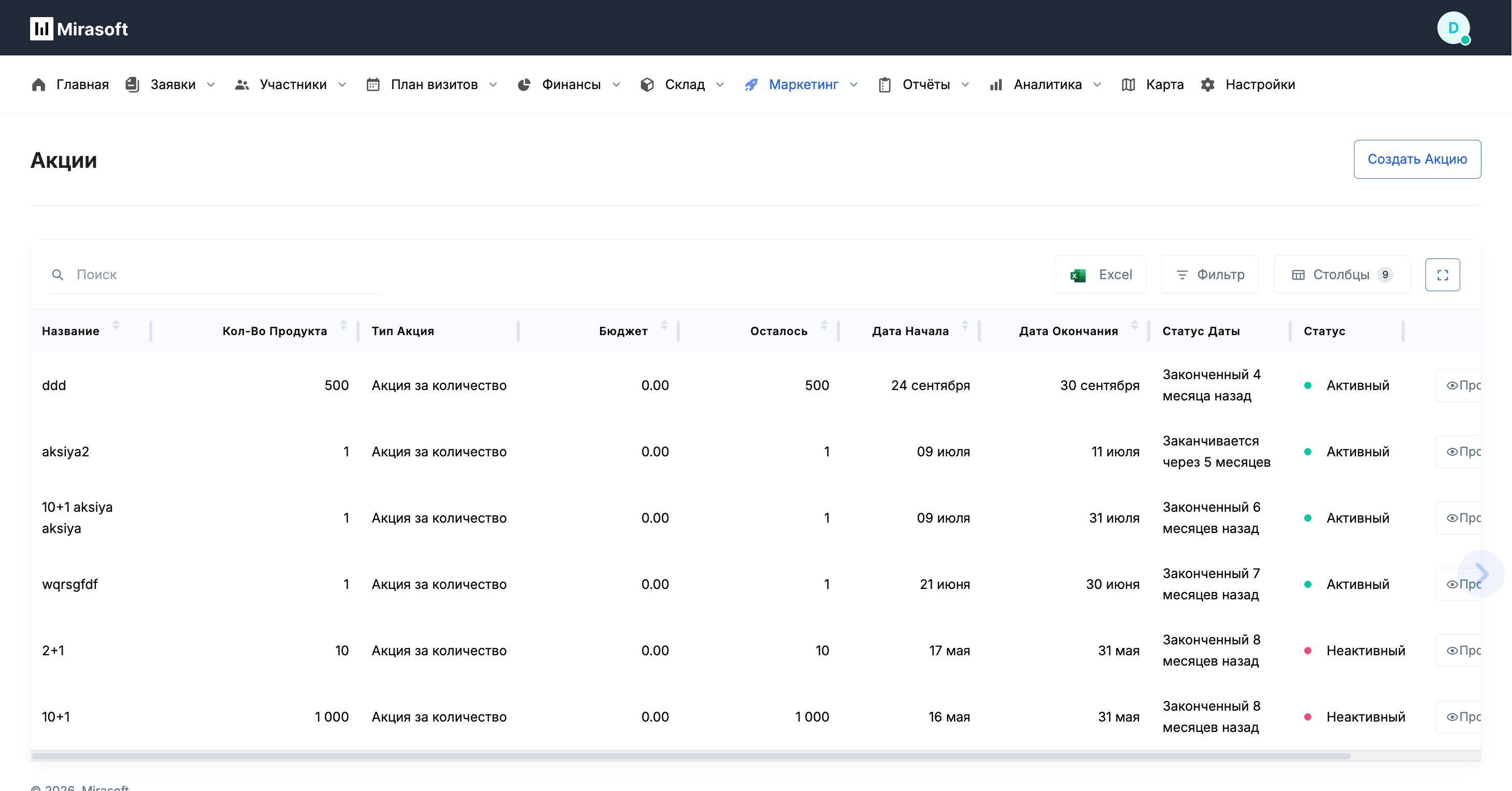Image resolution: width=1512 pixels, height=791 pixels.
Task: Toggle sort on Название column
Action: 116,325
